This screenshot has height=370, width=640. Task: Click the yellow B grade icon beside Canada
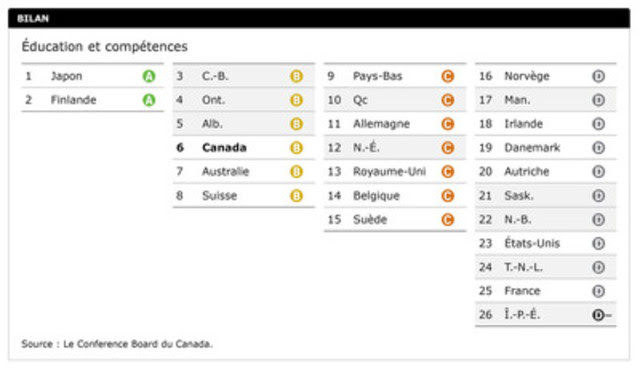click(296, 148)
